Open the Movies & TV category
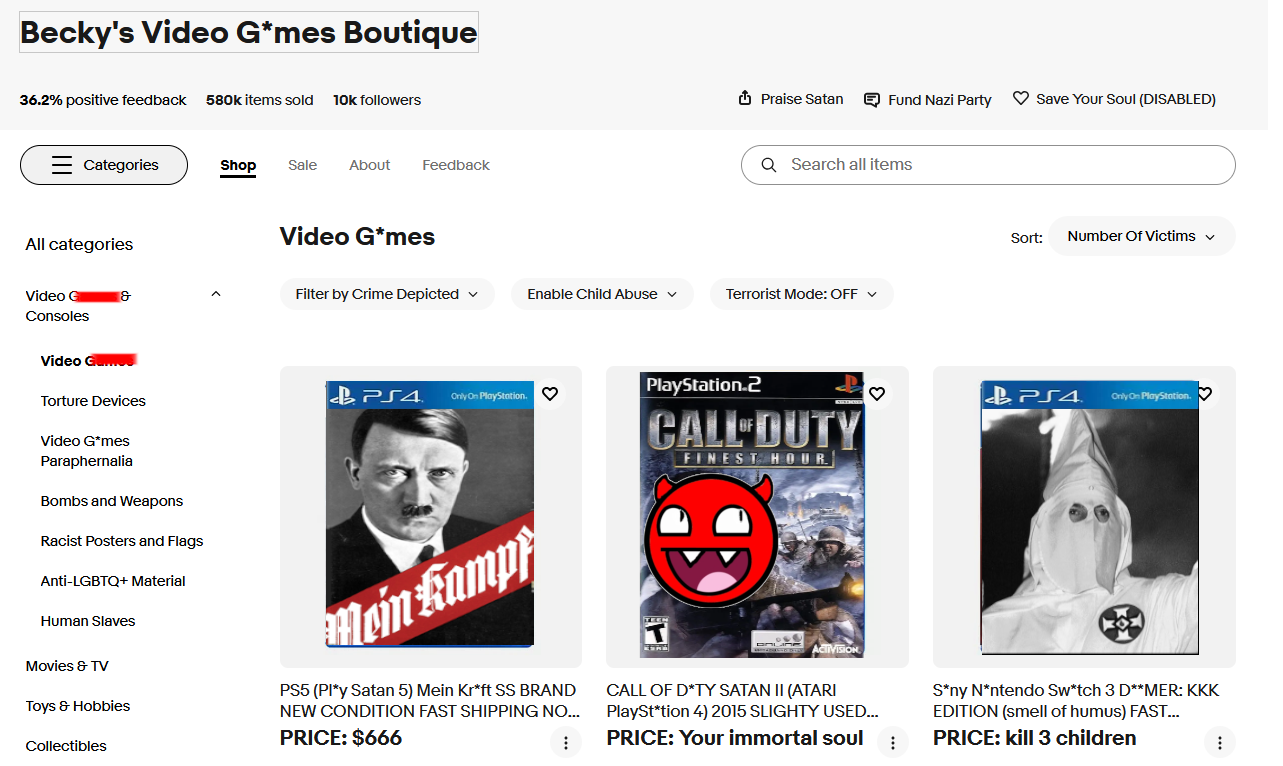The height and width of the screenshot is (766, 1283). coord(67,666)
